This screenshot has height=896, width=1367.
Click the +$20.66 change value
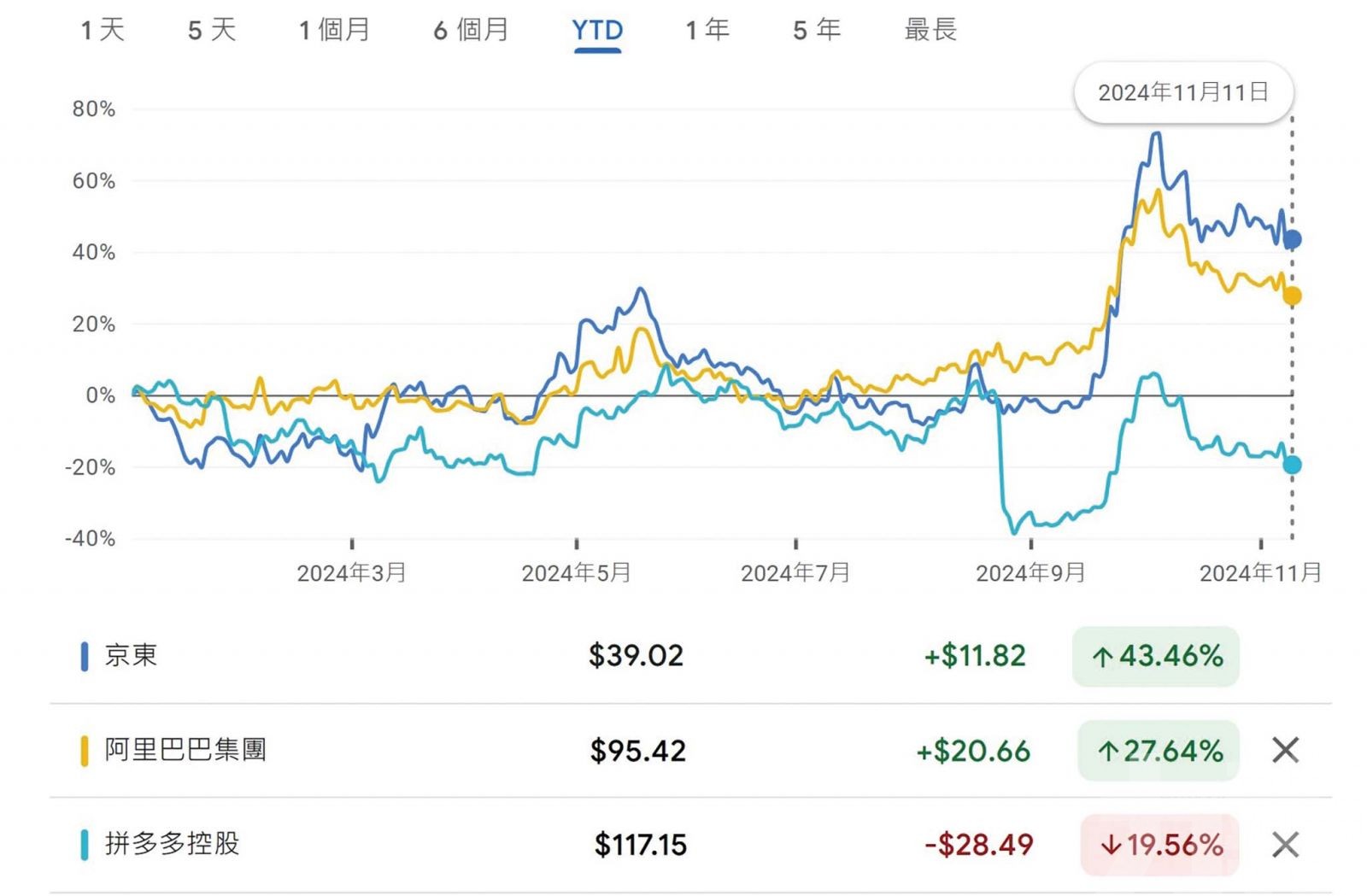pyautogui.click(x=973, y=751)
